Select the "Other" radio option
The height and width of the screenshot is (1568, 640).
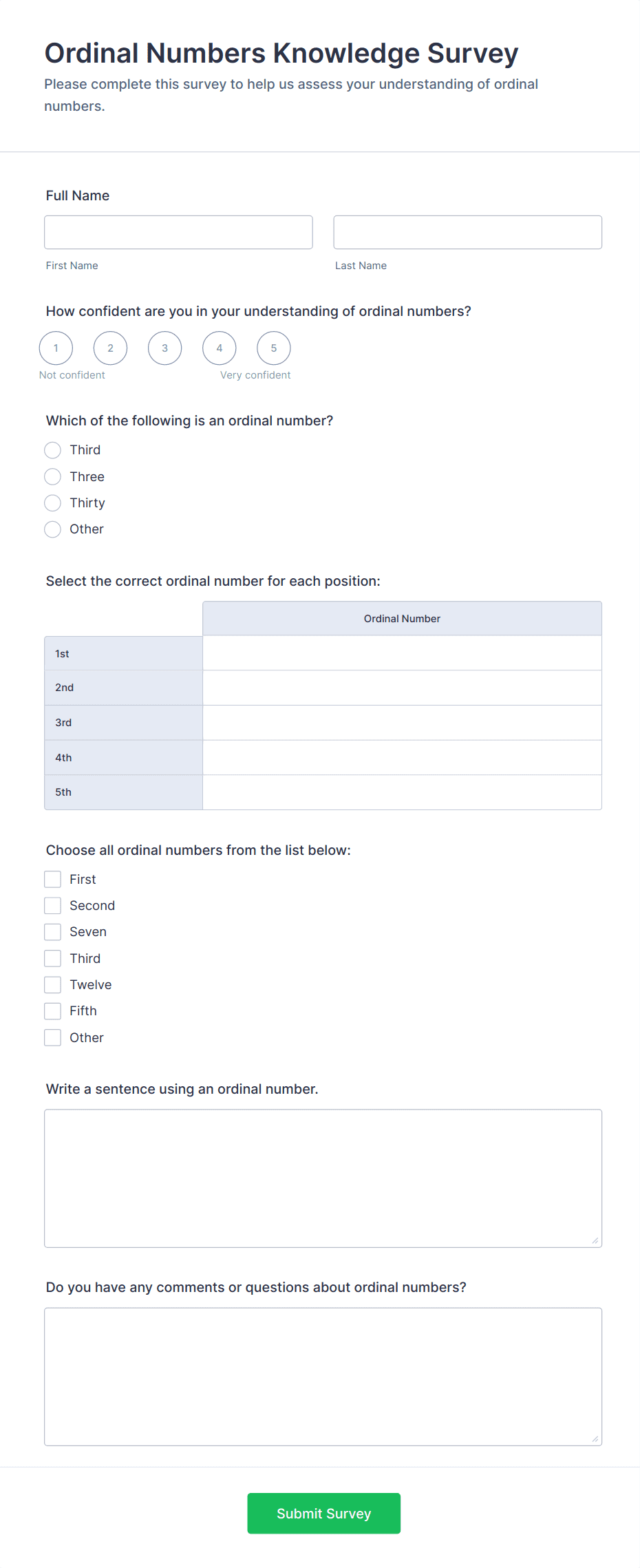52,529
